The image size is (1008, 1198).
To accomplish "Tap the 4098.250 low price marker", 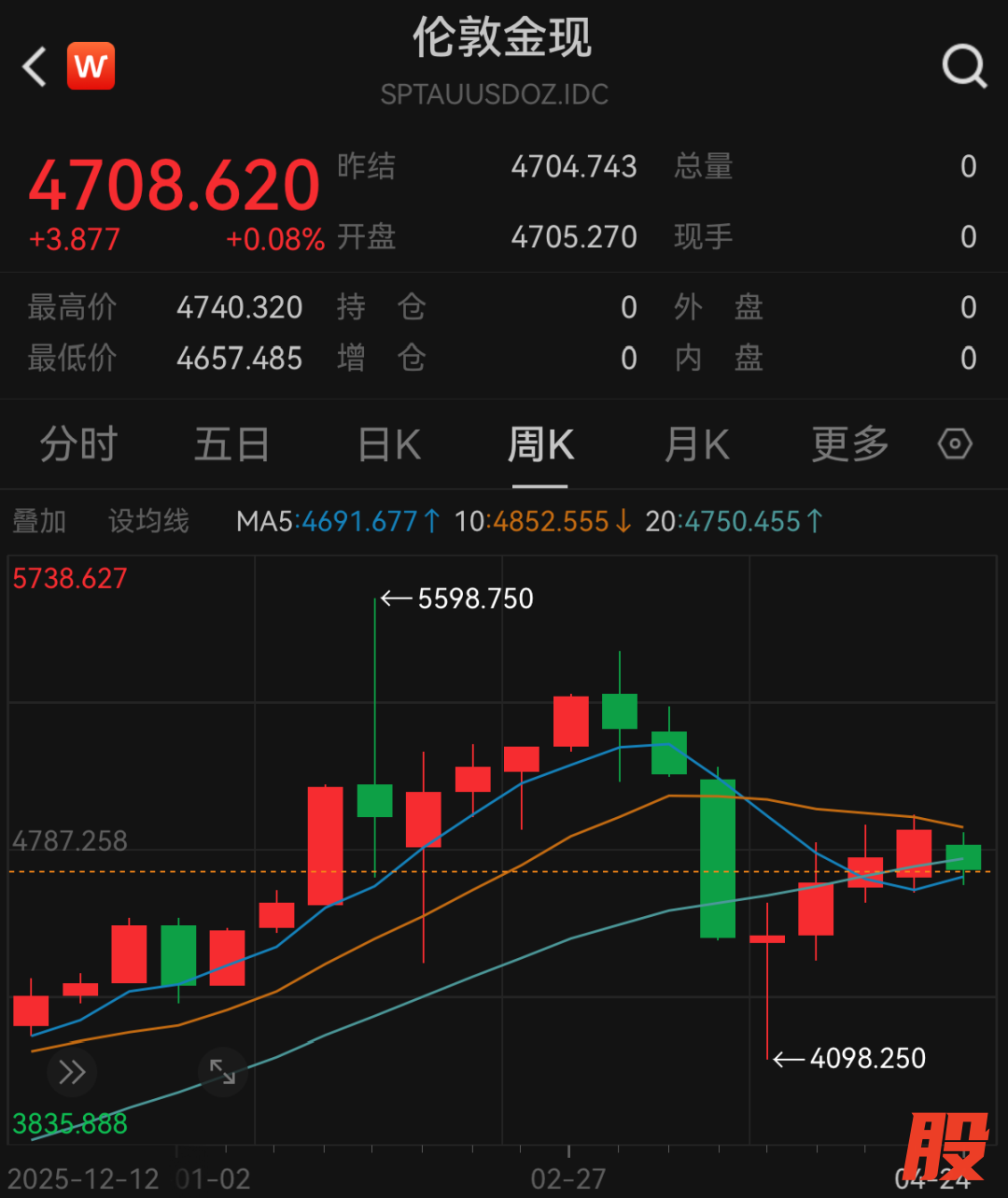I will tap(867, 1059).
